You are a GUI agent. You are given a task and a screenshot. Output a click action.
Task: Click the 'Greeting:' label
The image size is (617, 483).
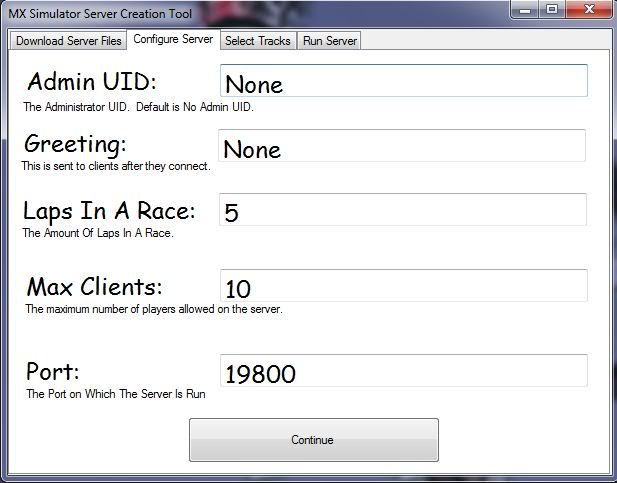point(75,144)
